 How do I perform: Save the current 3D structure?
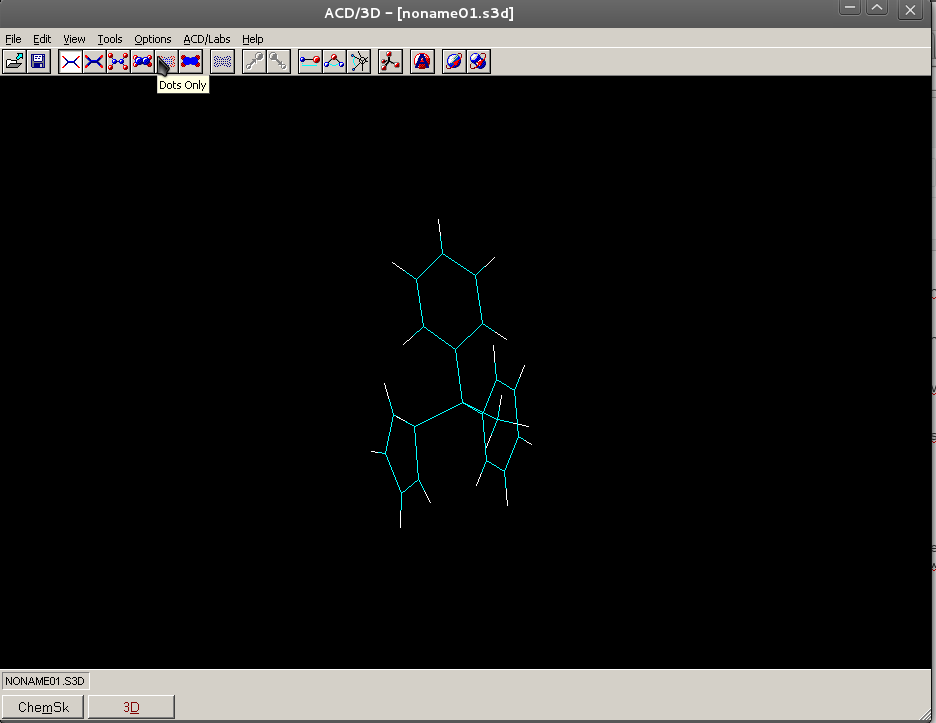(x=38, y=61)
